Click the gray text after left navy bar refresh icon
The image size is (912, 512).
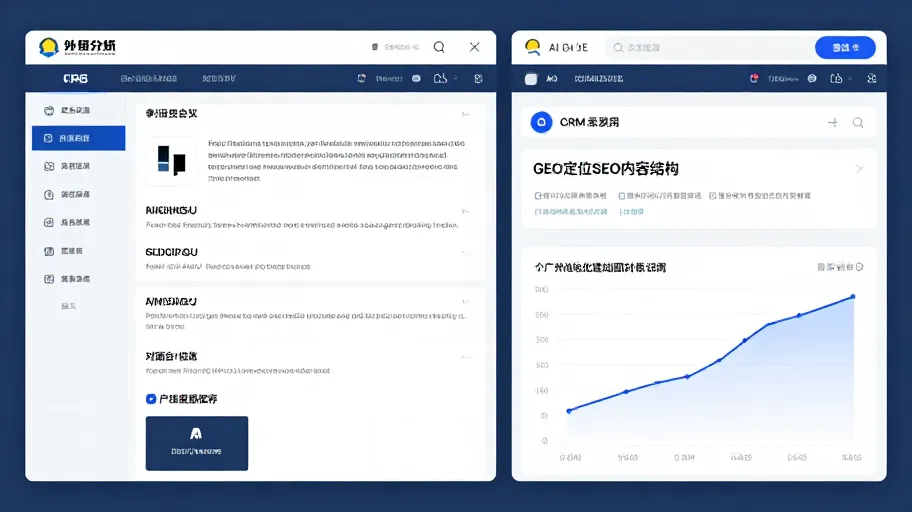pyautogui.click(x=389, y=79)
